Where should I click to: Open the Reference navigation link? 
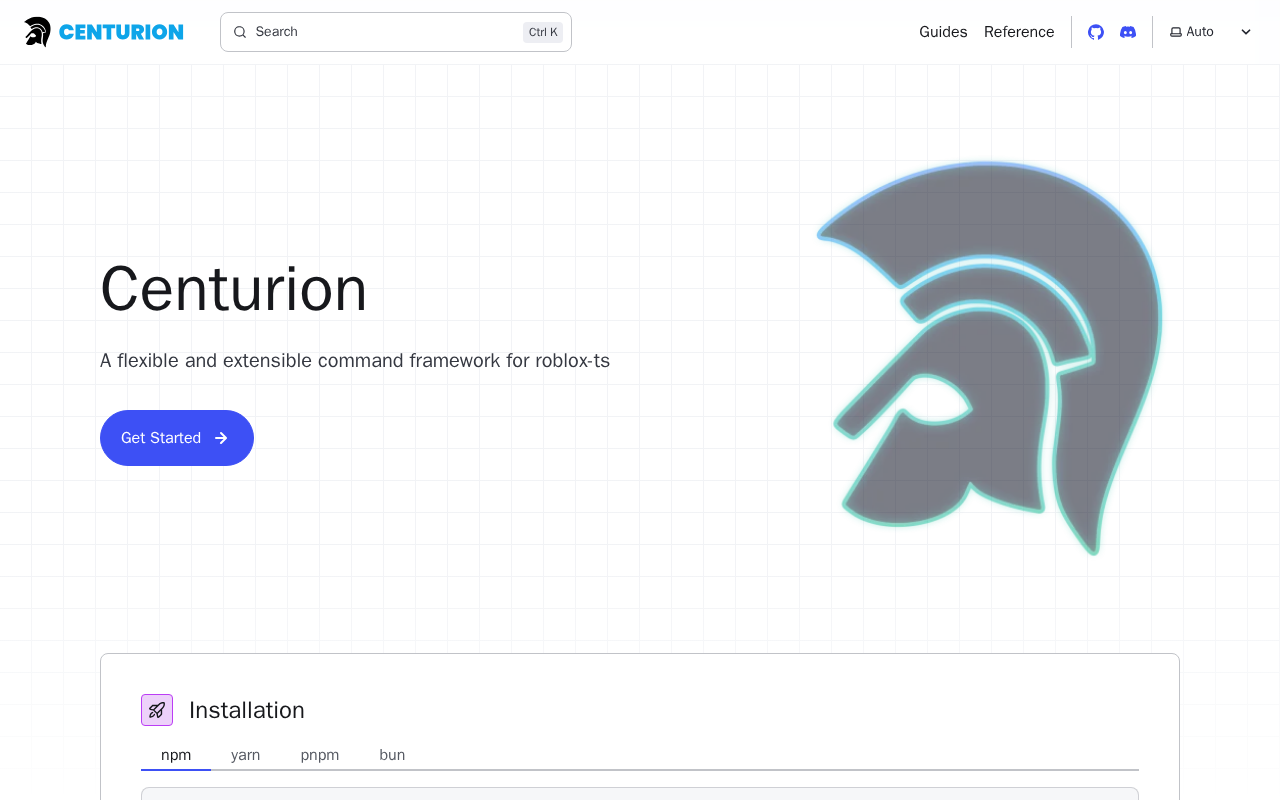[x=1019, y=32]
